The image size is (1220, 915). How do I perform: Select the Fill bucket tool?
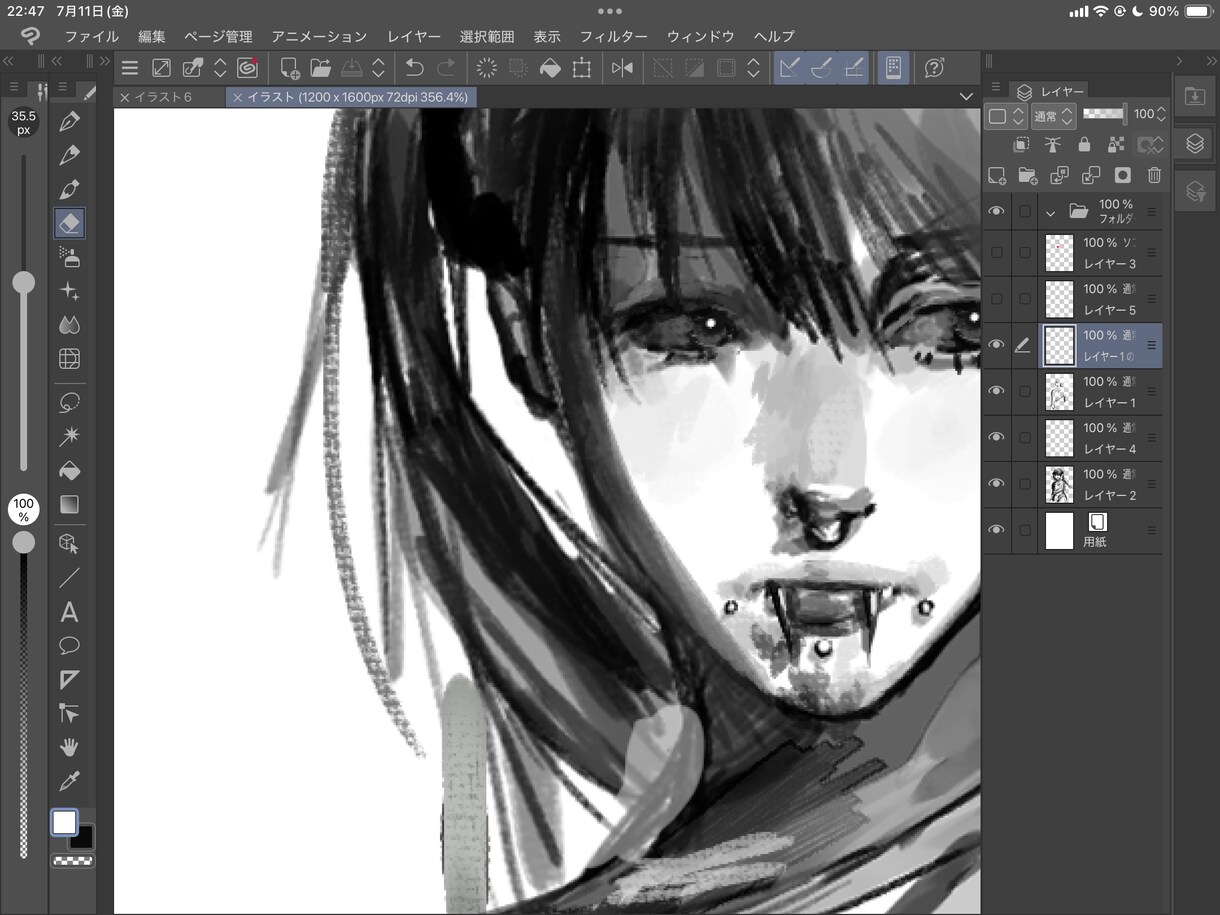click(x=69, y=470)
